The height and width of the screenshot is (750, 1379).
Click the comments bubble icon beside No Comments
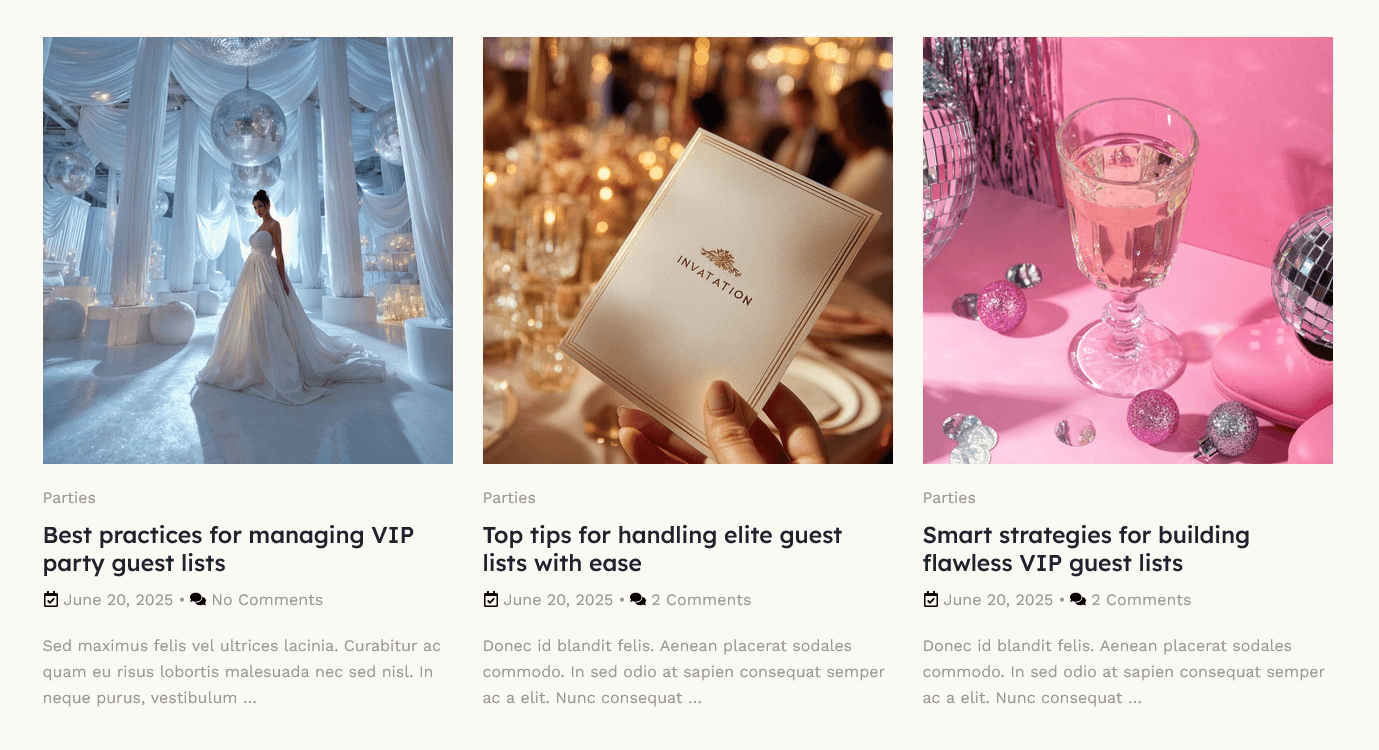(198, 600)
